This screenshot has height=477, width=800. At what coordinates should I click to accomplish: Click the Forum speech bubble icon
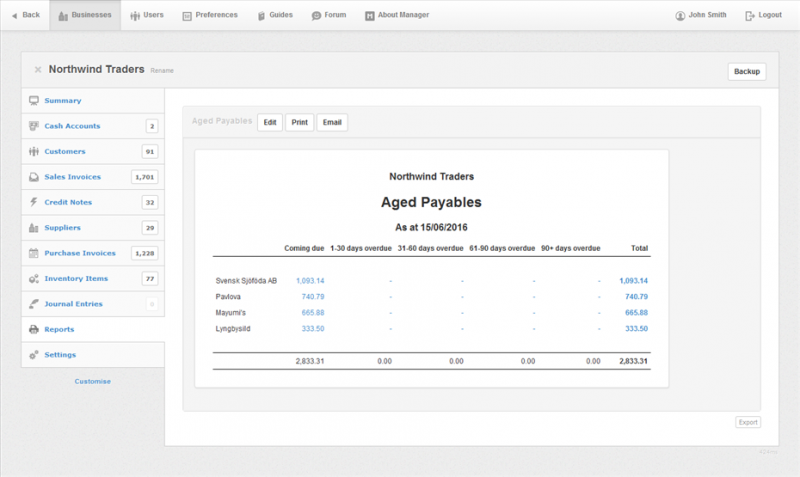[x=316, y=16]
